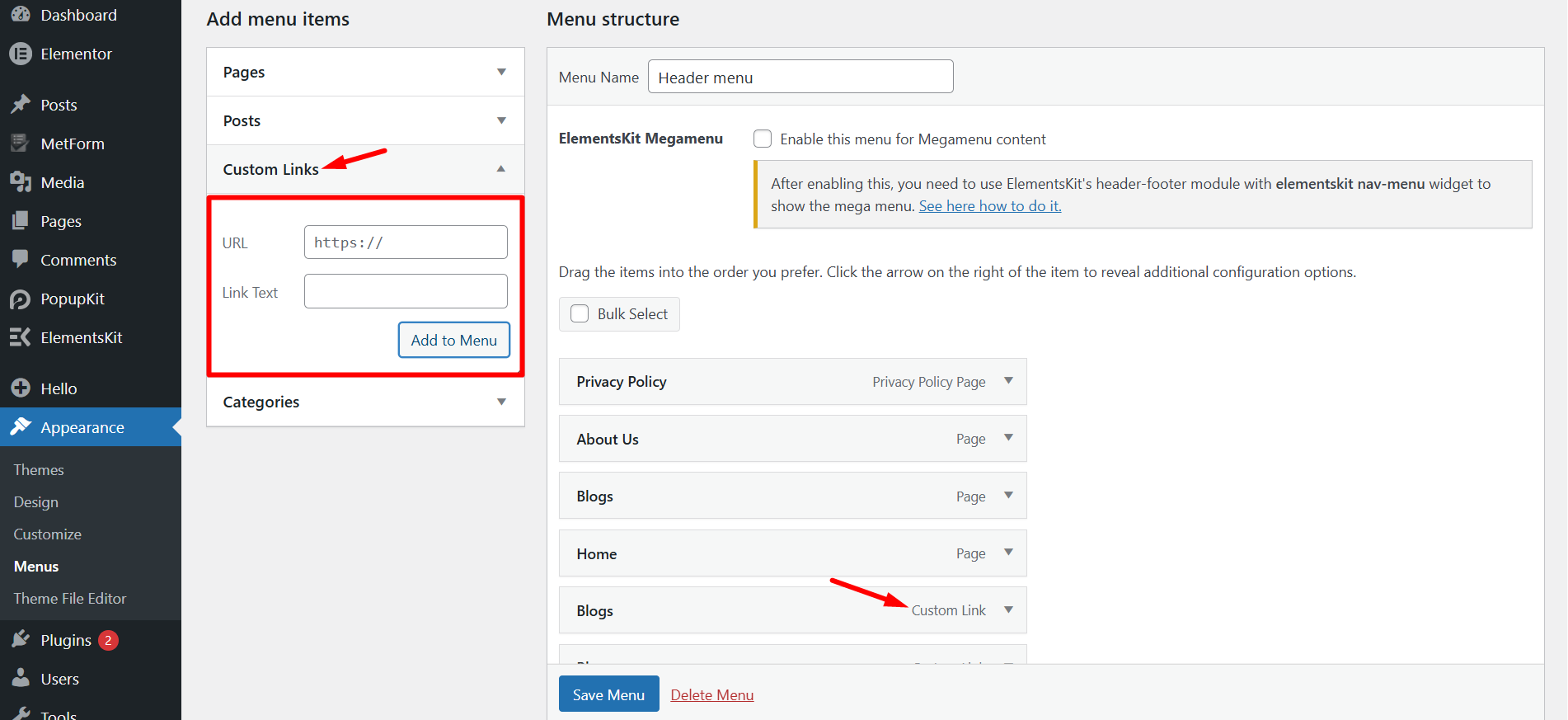Click the 'Privacy Policy Page' type label
Image resolution: width=1568 pixels, height=720 pixels.
point(929,382)
